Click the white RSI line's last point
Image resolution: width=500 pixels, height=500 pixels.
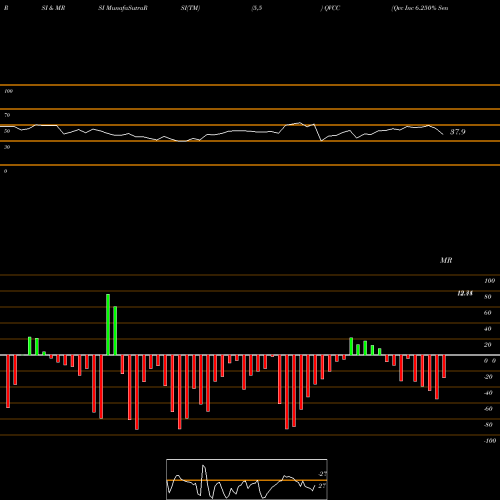click(x=443, y=134)
